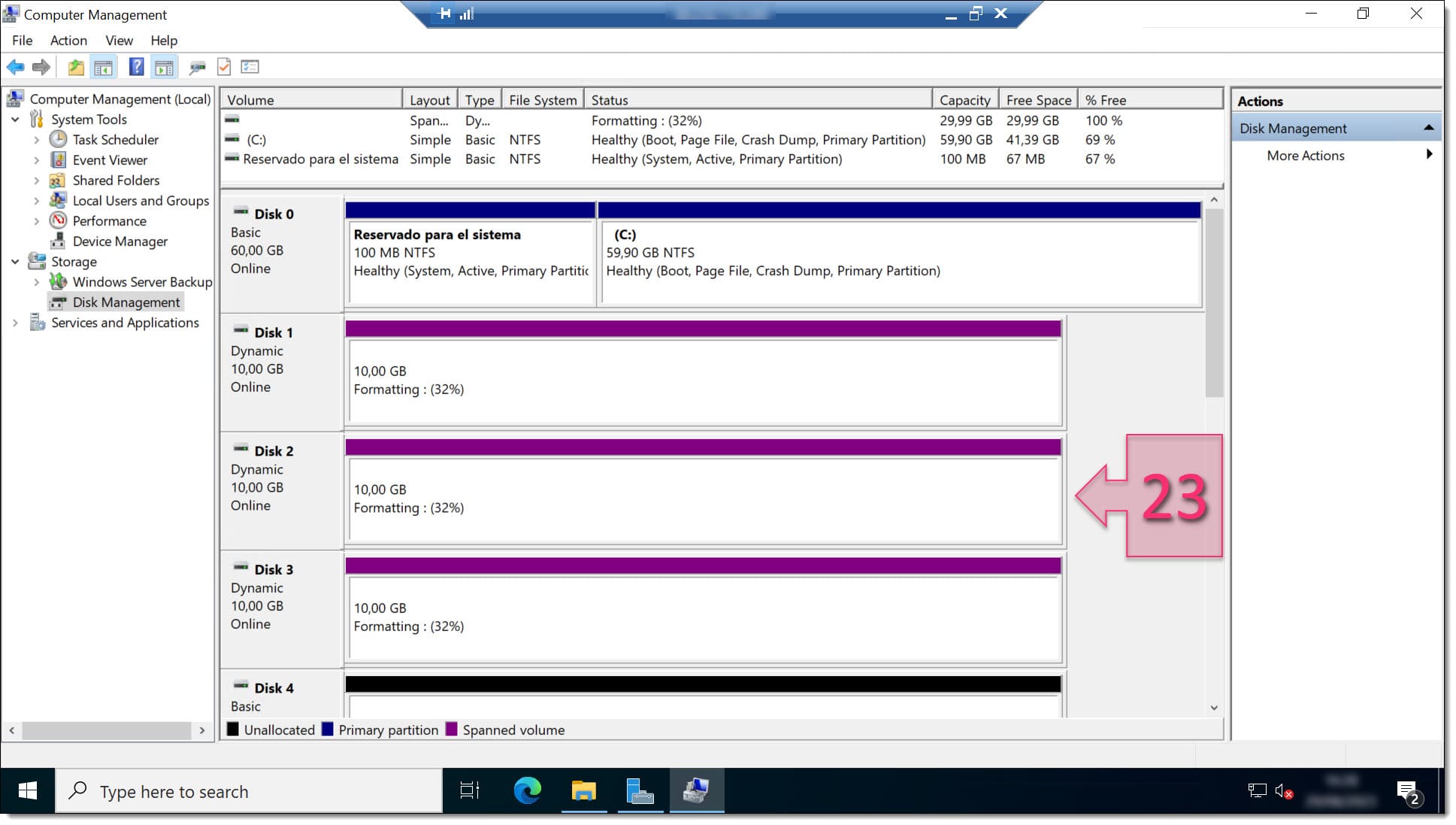Select the Reservado para el sistema volume row
Screen dimensions: 1456x825
[x=722, y=159]
